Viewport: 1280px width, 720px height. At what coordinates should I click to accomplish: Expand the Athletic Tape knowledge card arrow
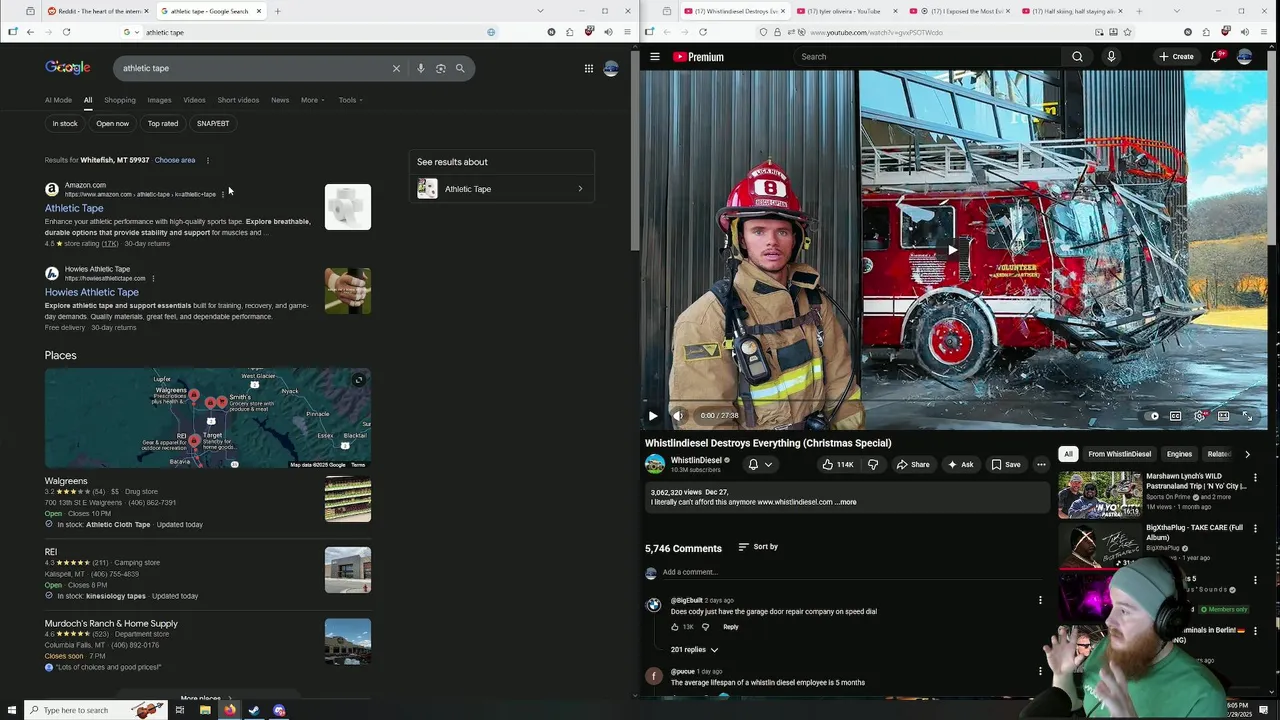(x=580, y=189)
